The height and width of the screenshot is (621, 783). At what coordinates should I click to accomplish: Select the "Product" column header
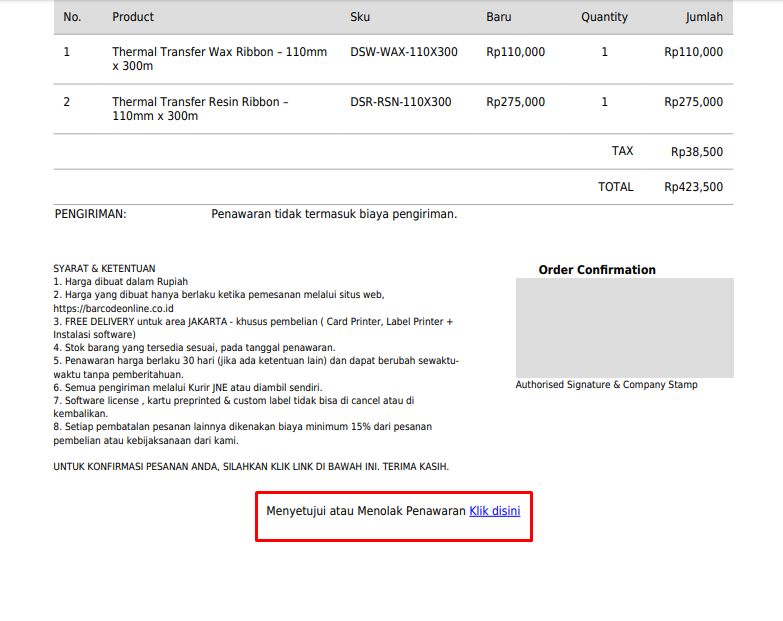click(133, 17)
